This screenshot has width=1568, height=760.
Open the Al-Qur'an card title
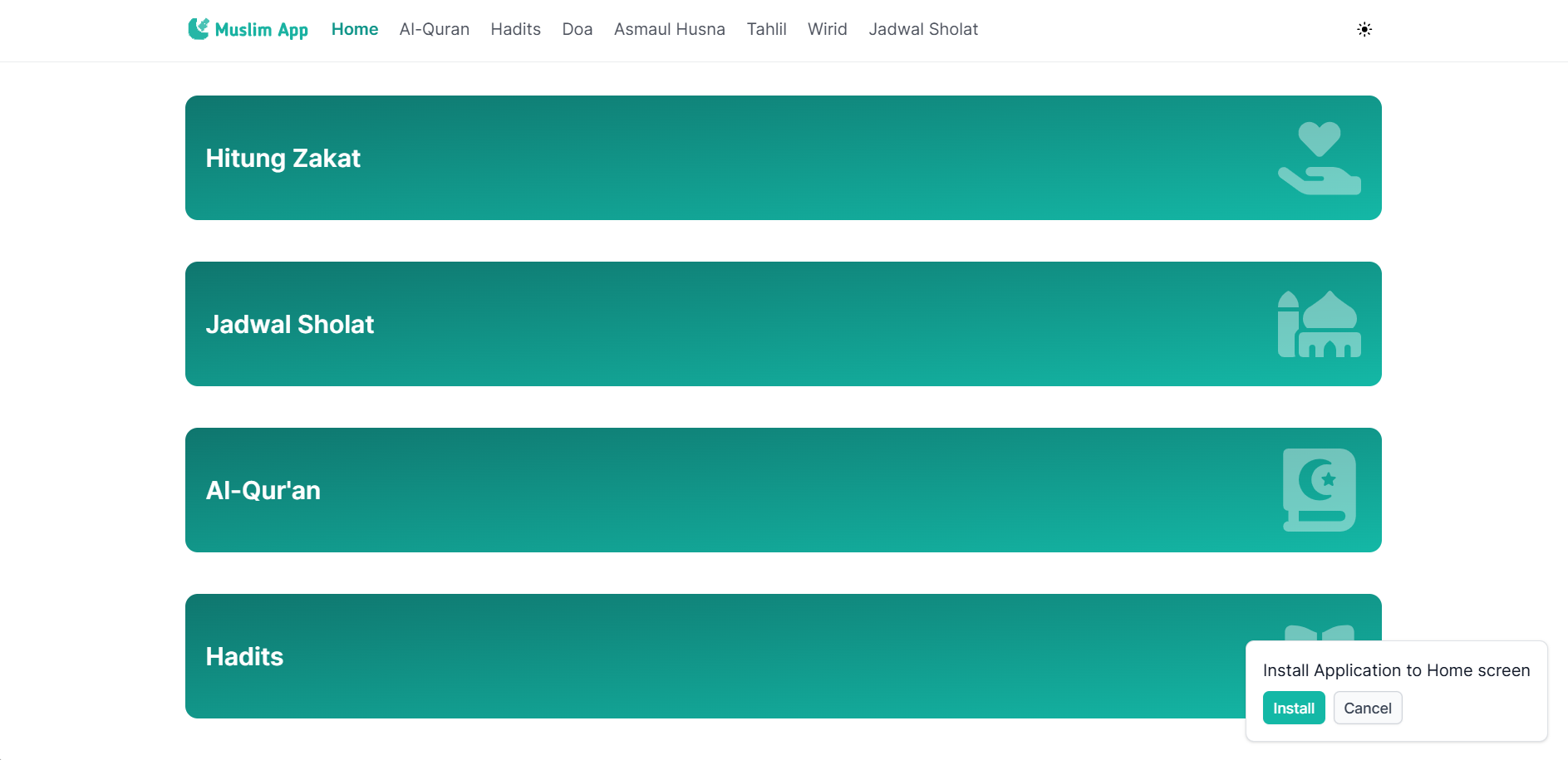click(x=263, y=490)
